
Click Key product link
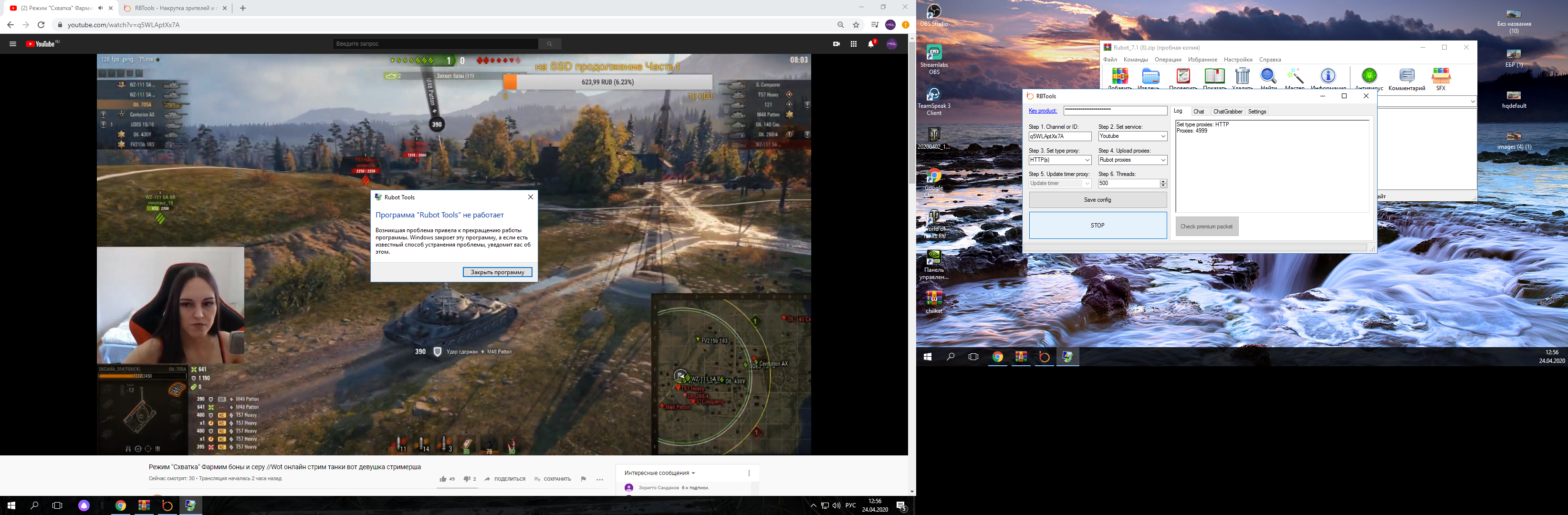tap(1043, 111)
